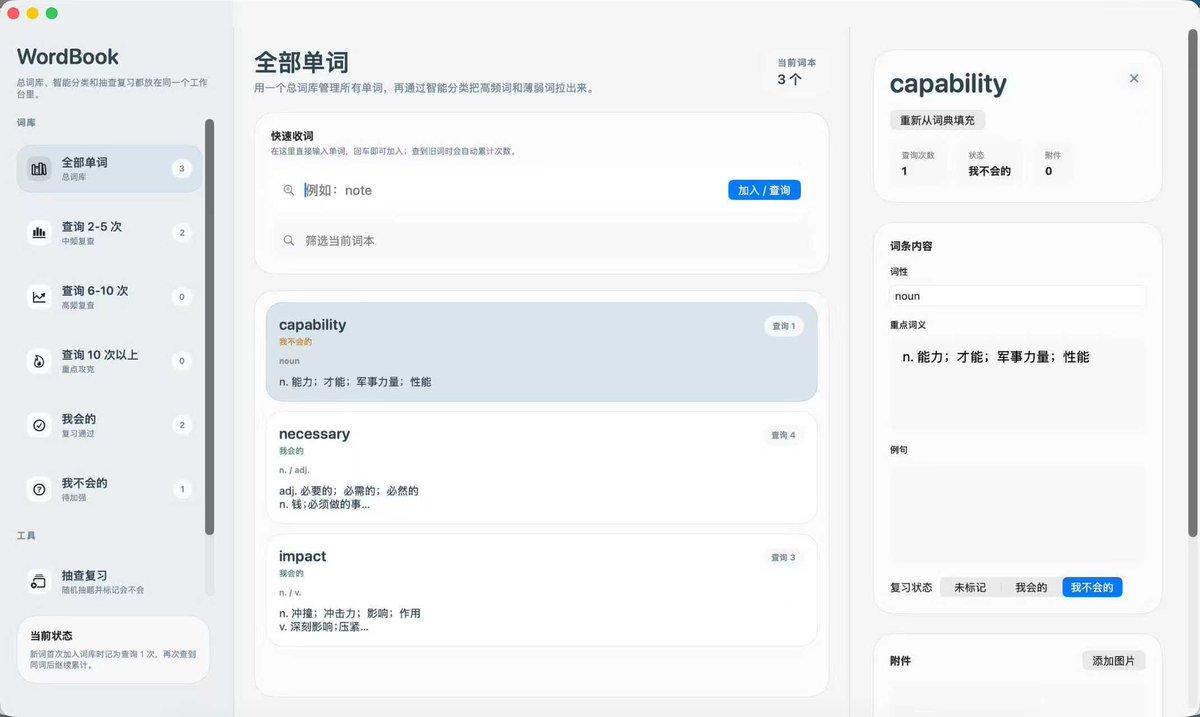Click the count badge 3 on 全部单词

(x=181, y=169)
